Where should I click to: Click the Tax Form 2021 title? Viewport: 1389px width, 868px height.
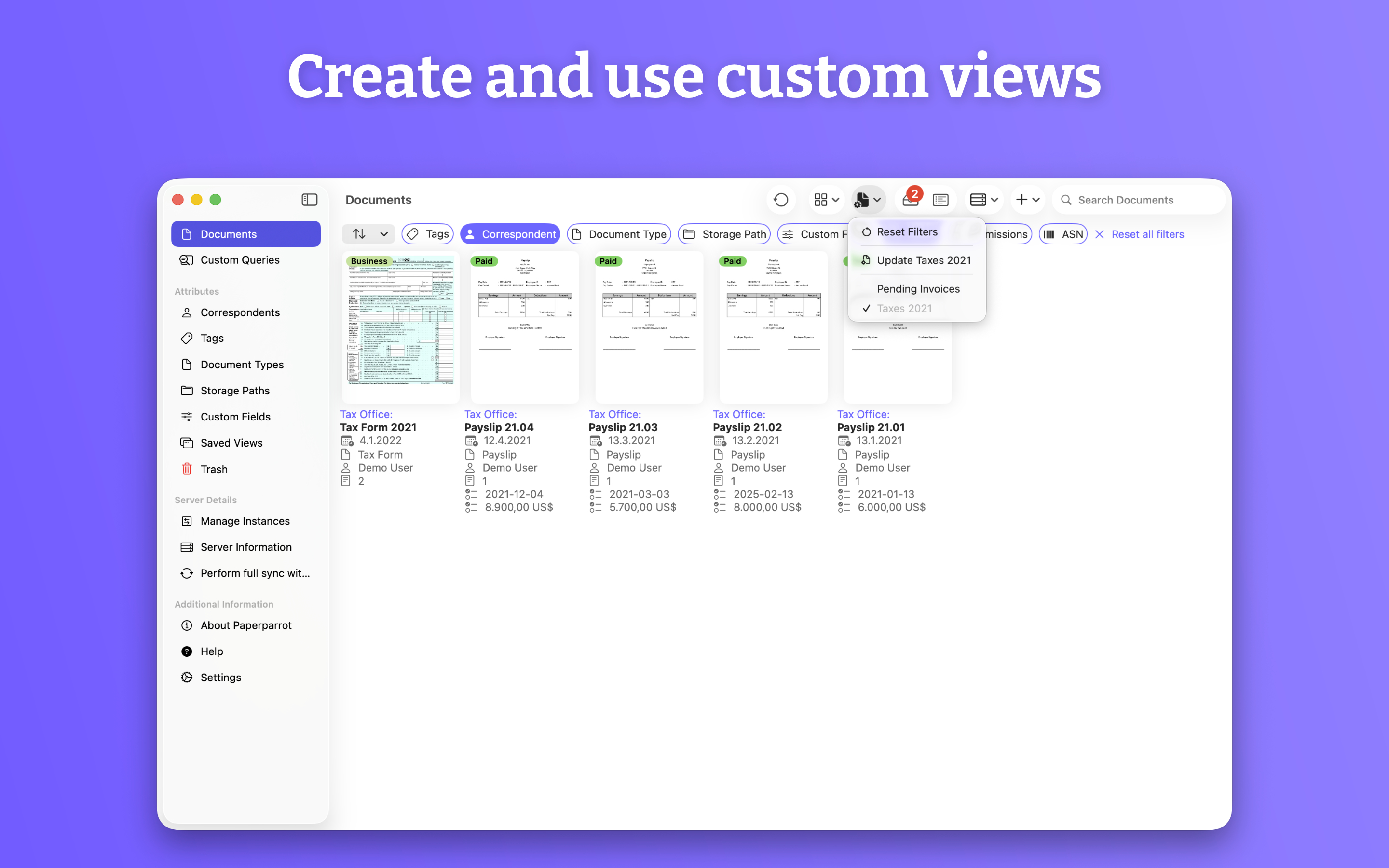pyautogui.click(x=378, y=427)
